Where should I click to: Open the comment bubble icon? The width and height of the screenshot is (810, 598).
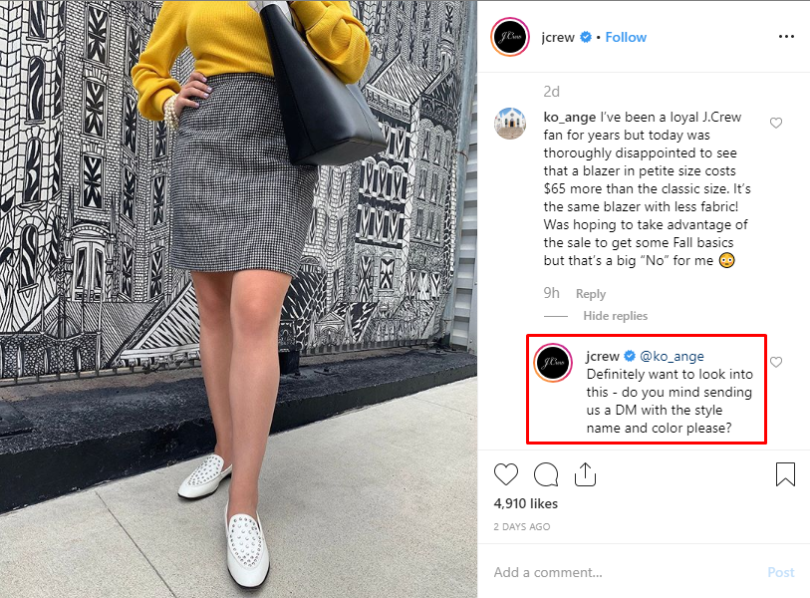[x=546, y=475]
